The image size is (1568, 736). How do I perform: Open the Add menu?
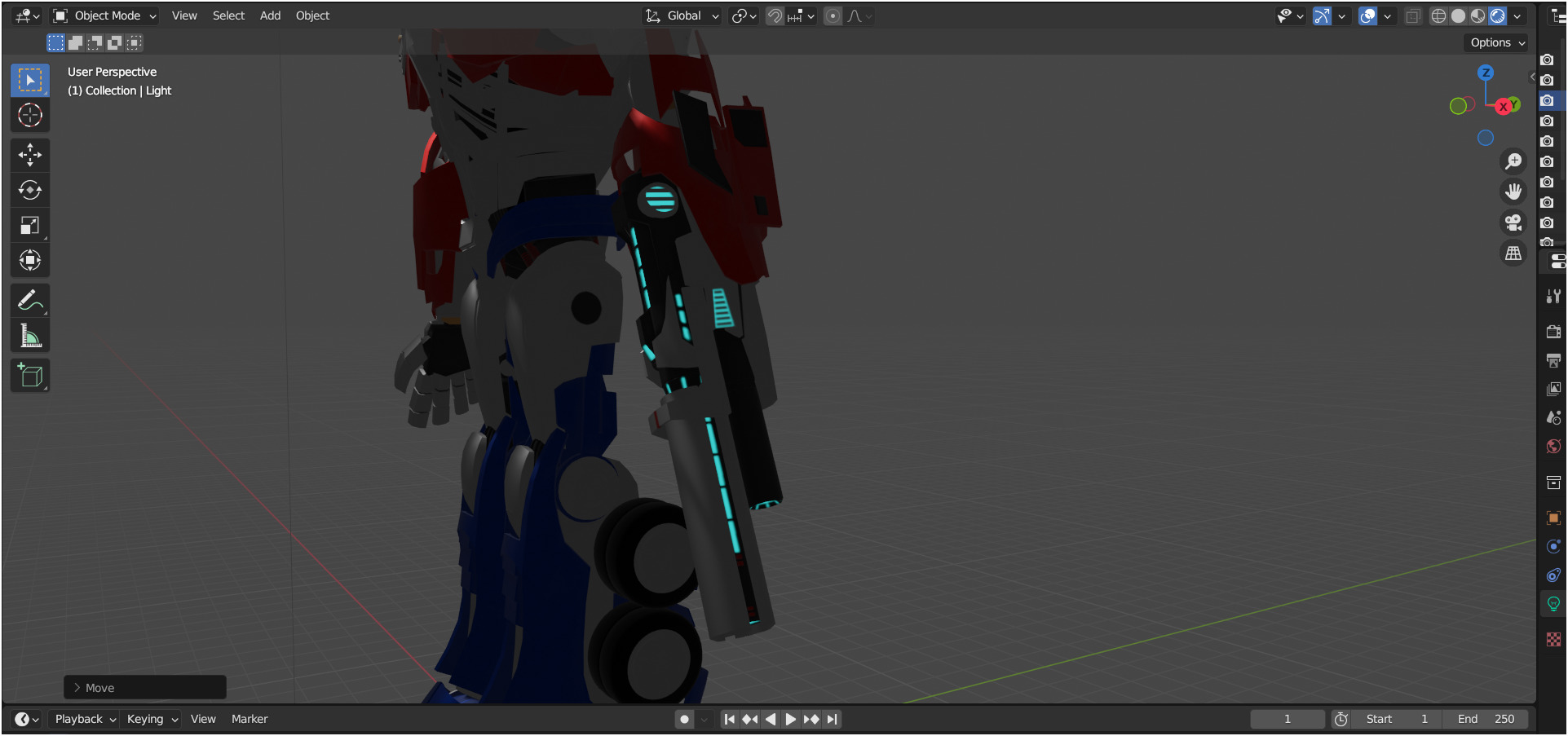click(270, 15)
